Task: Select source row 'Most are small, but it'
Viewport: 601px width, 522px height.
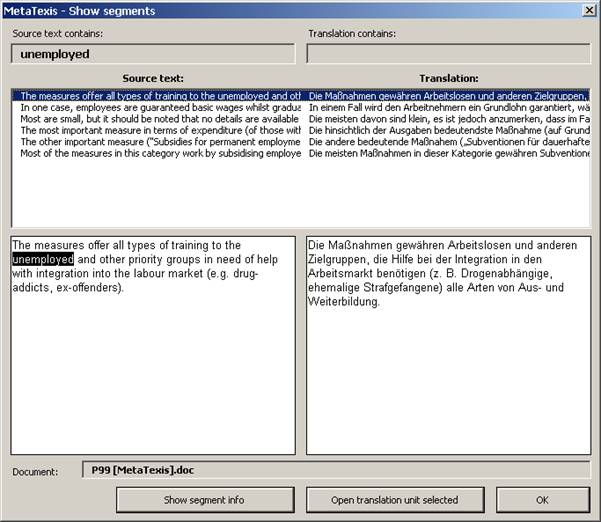Action: (160, 118)
